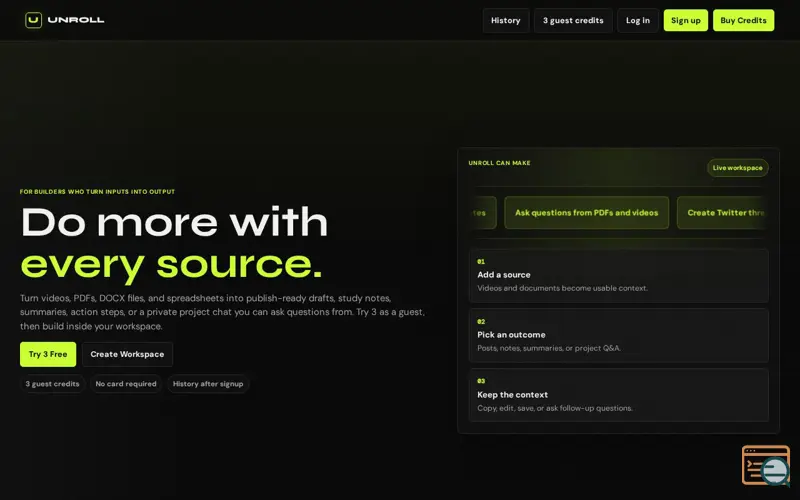Open the floating terminal chat widget icon

tap(766, 465)
